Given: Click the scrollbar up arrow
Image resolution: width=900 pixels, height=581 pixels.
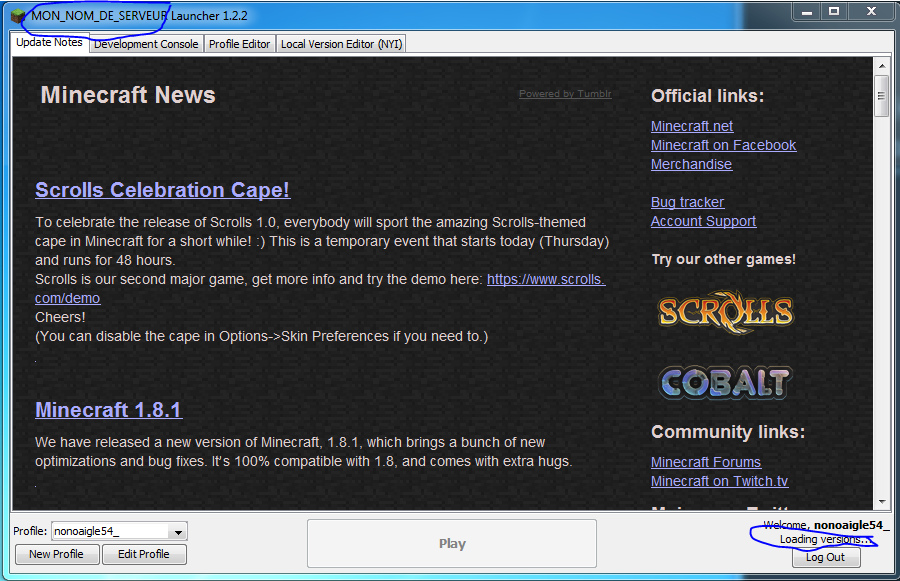Looking at the screenshot, I should pyautogui.click(x=882, y=66).
